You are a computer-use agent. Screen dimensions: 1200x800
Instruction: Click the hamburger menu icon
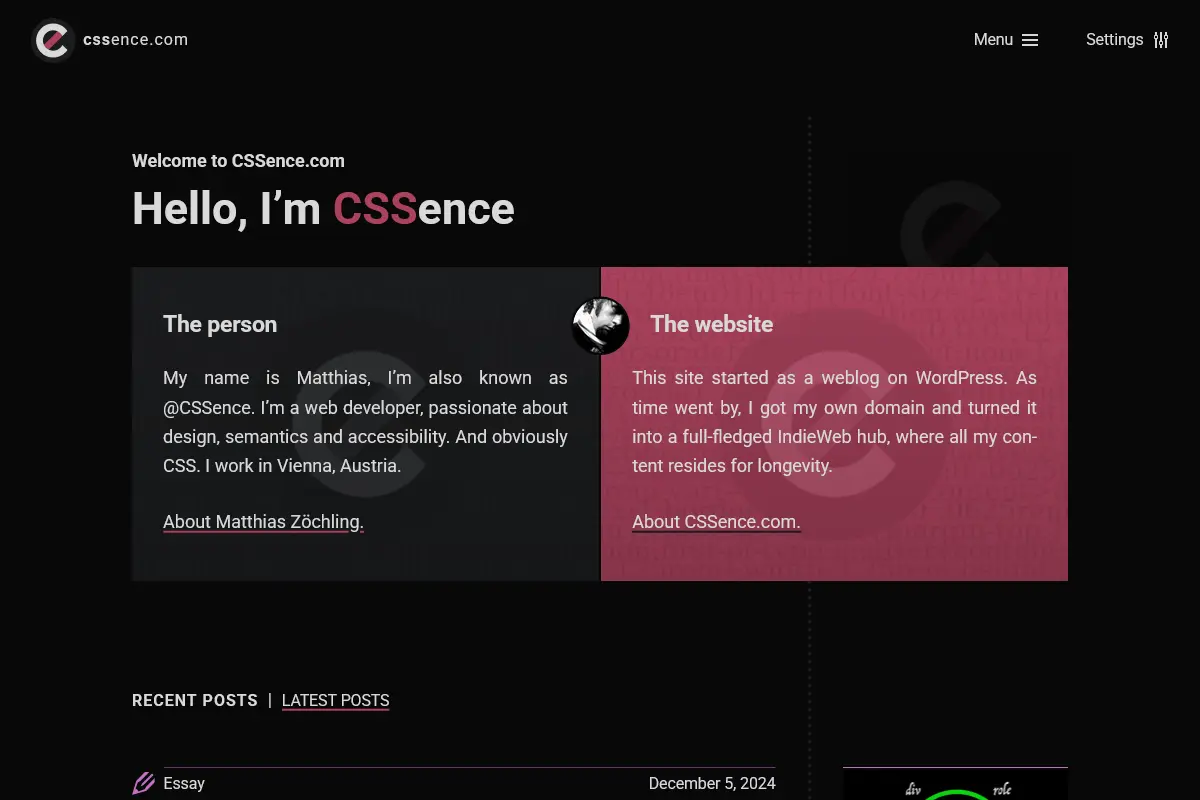tap(1030, 40)
